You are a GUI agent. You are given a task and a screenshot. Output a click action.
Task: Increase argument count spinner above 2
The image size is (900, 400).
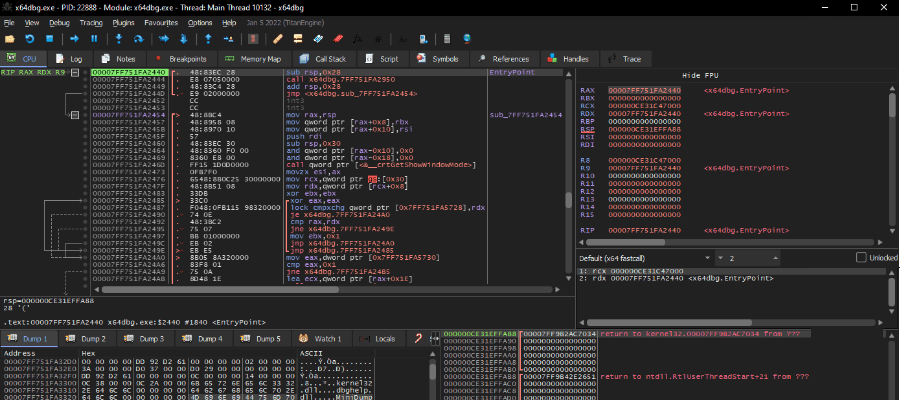pos(775,258)
